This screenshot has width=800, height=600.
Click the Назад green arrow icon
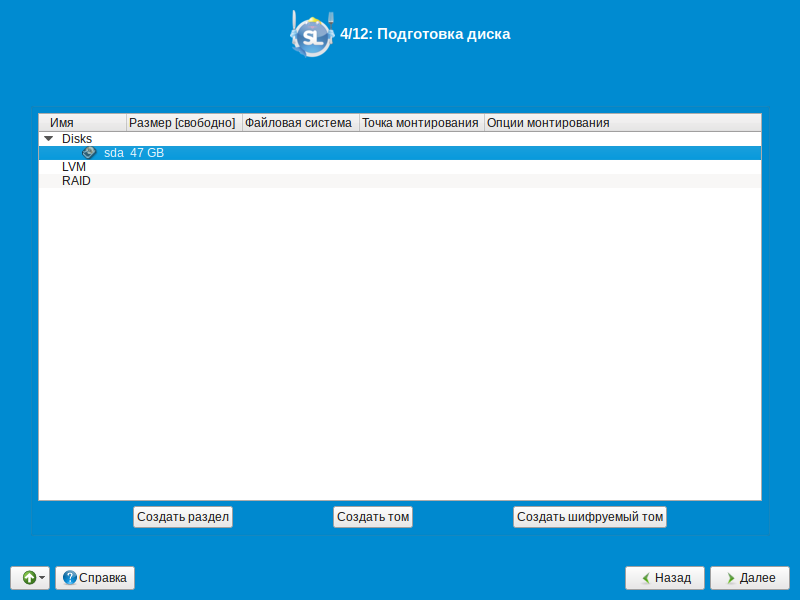coord(646,578)
